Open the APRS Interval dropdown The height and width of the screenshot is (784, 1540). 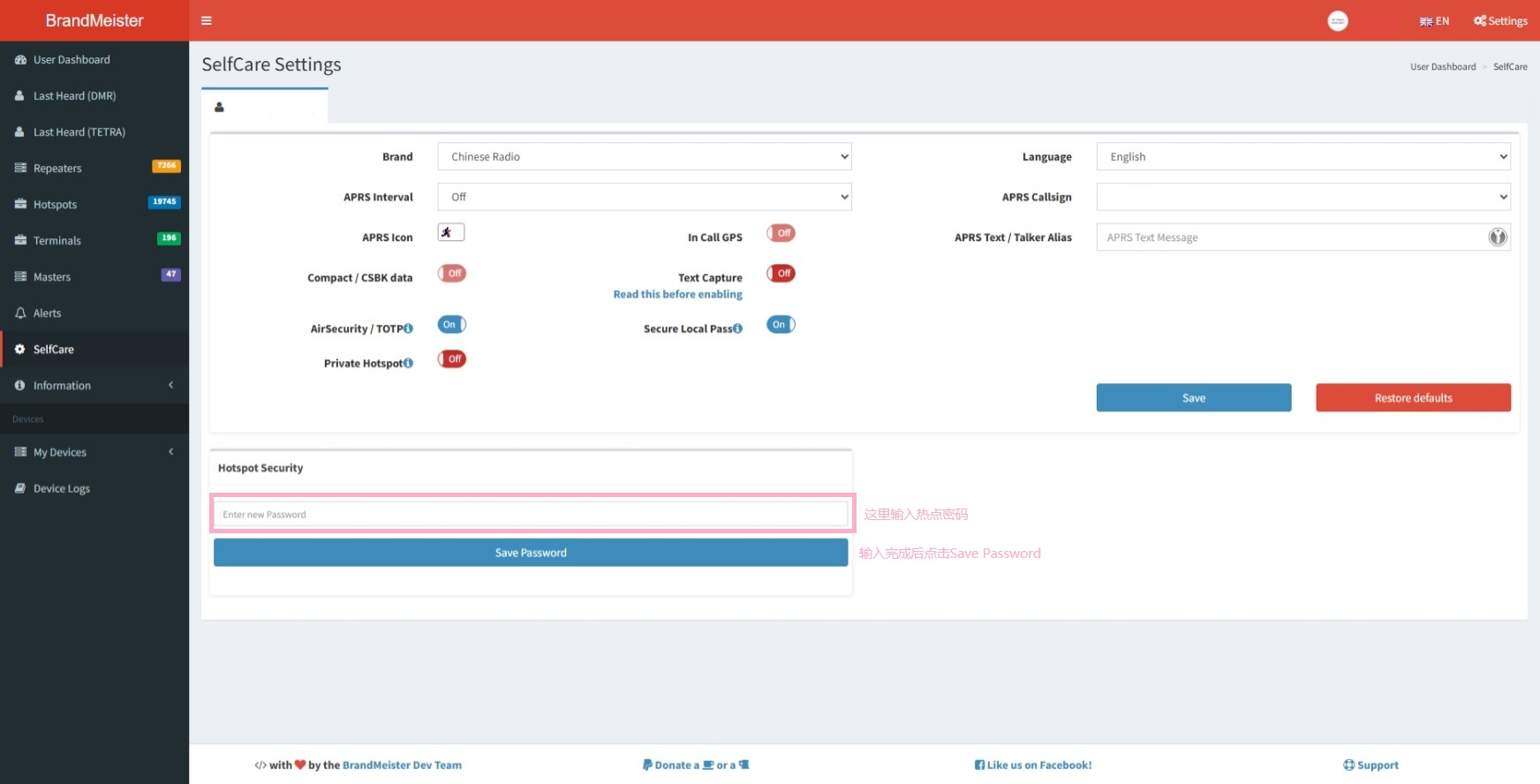tap(645, 197)
